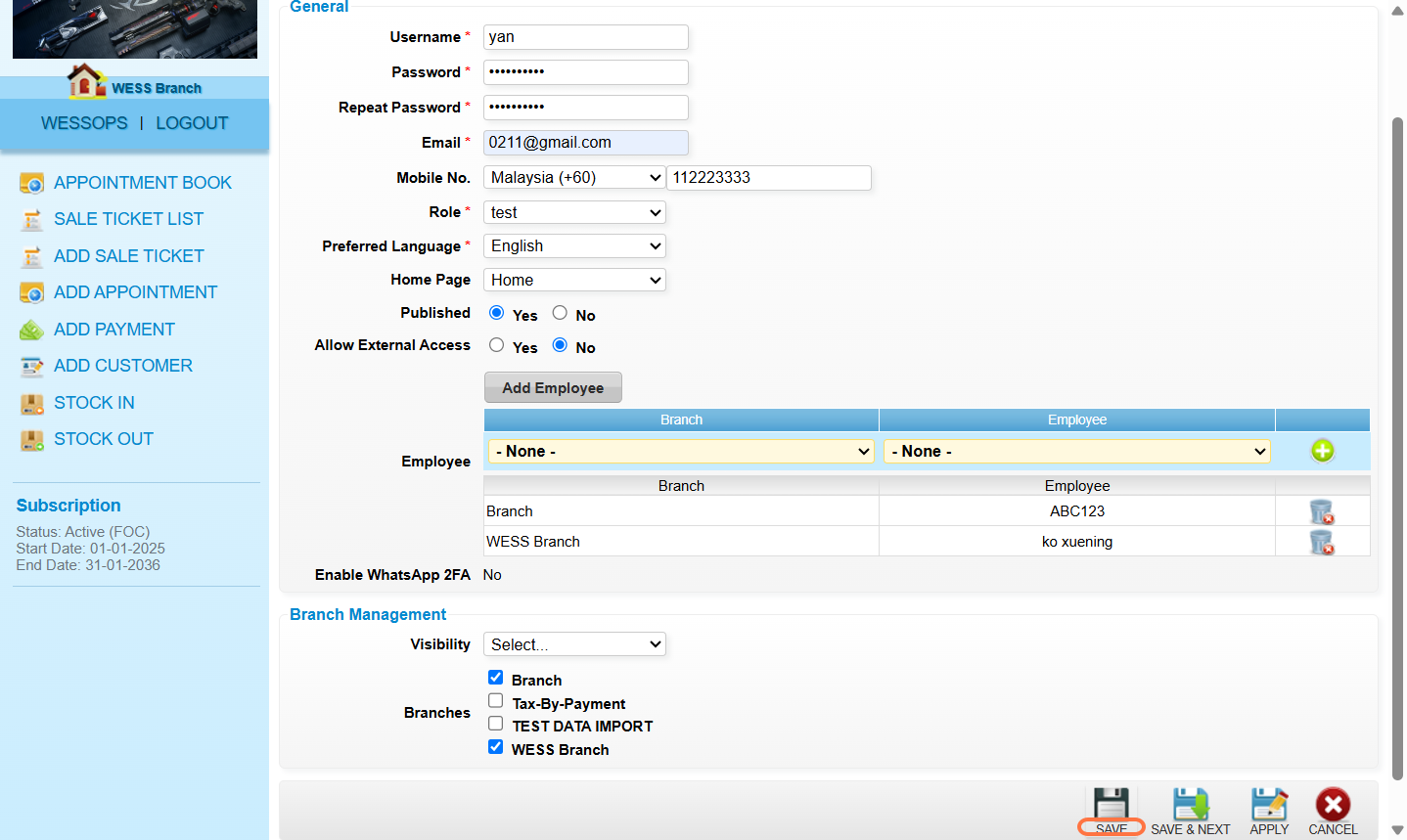Click the Add Customer sidebar icon
The image size is (1407, 840).
(x=32, y=367)
